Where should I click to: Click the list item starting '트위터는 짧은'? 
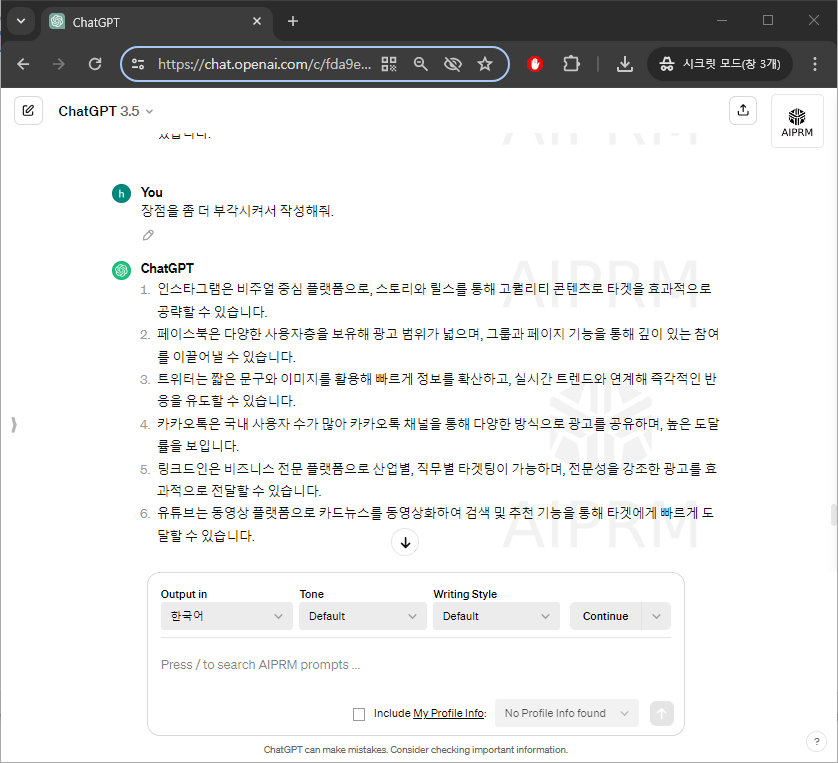point(438,390)
